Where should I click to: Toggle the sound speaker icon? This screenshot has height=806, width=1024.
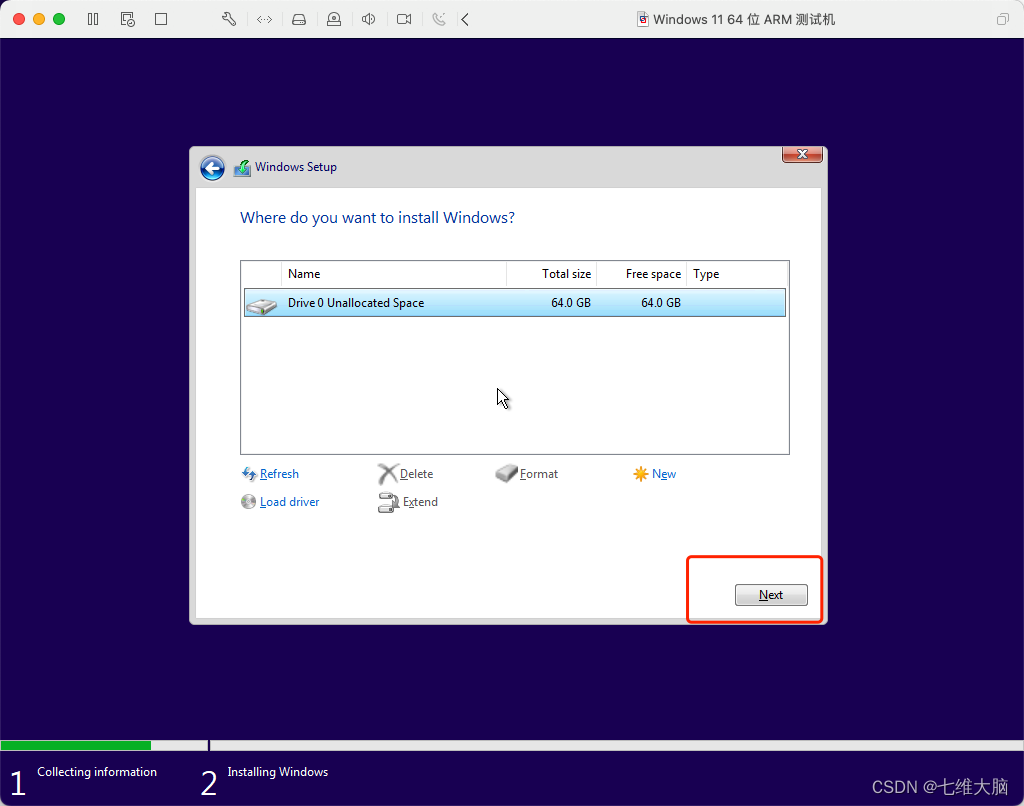(368, 20)
